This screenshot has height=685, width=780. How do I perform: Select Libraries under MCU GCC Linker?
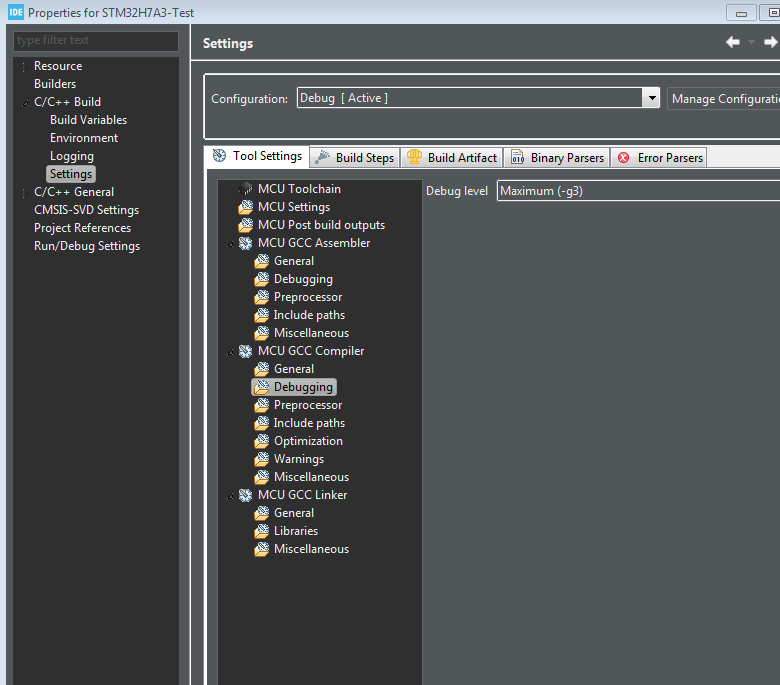(x=296, y=531)
